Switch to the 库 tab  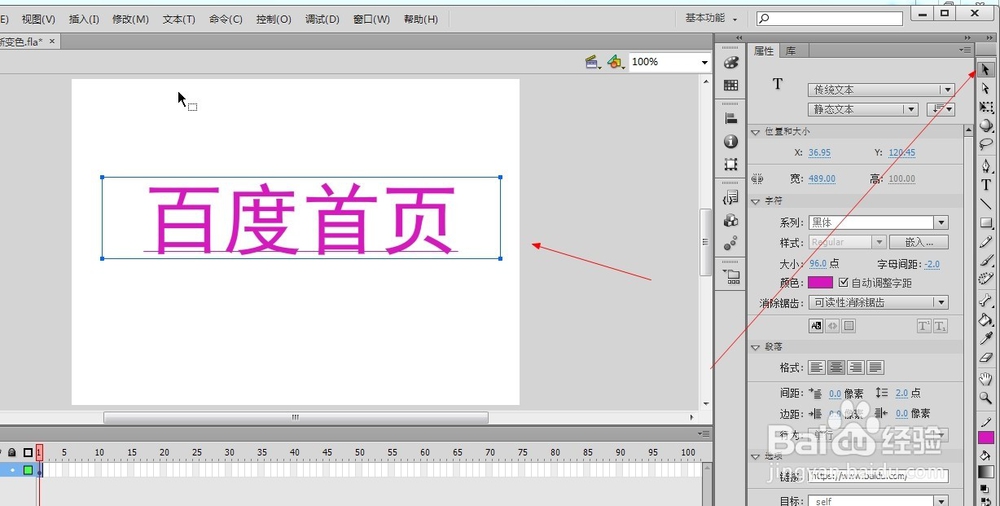pos(791,51)
